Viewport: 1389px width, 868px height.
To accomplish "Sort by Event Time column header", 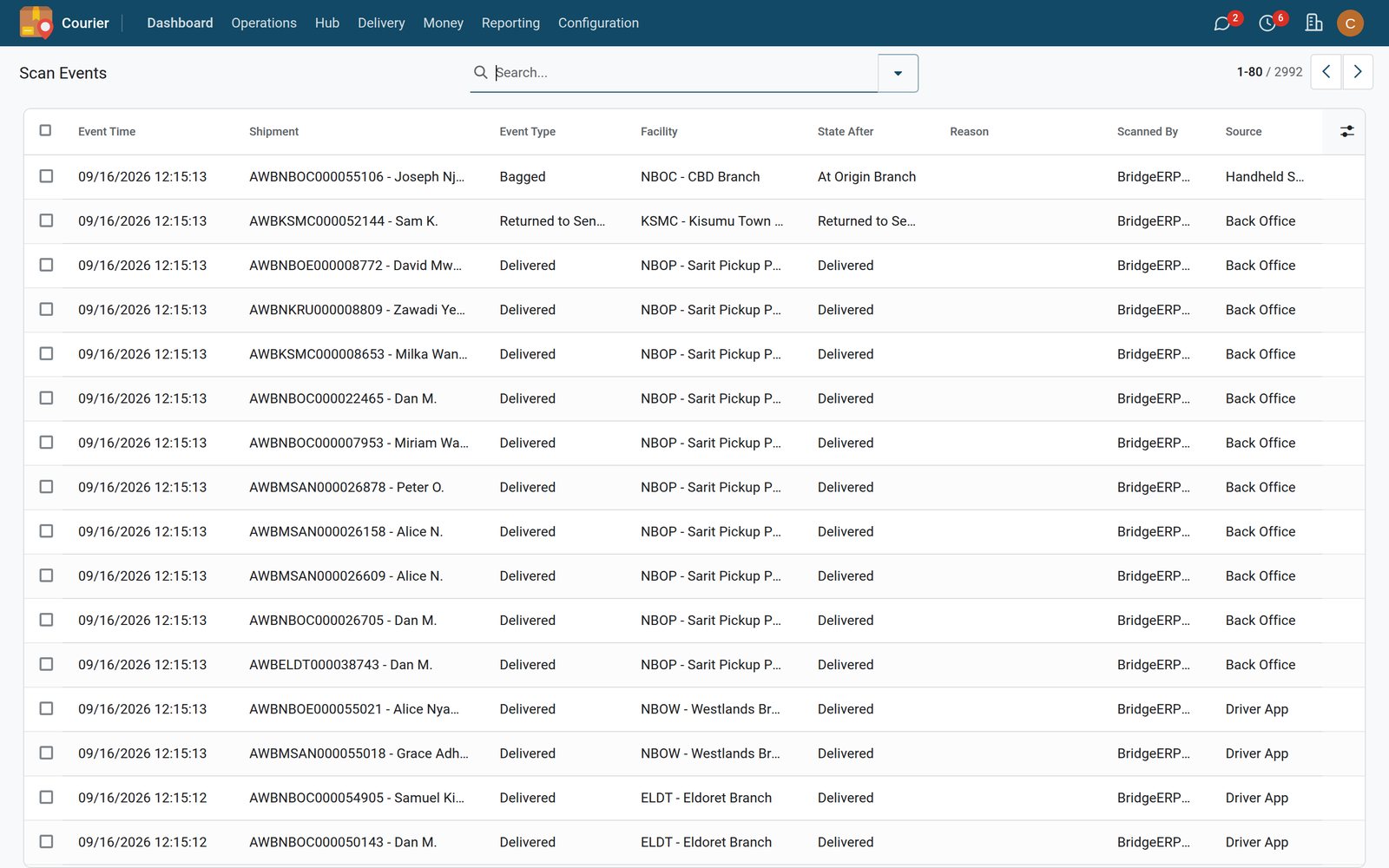I will tap(107, 131).
